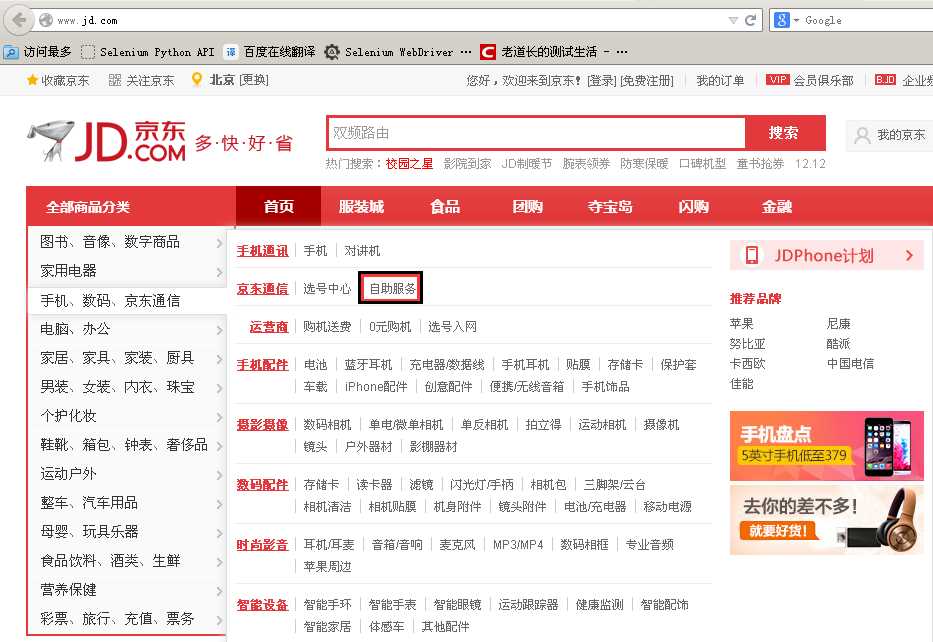The width and height of the screenshot is (933, 642).
Task: Click the [登录] login link
Action: [602, 81]
